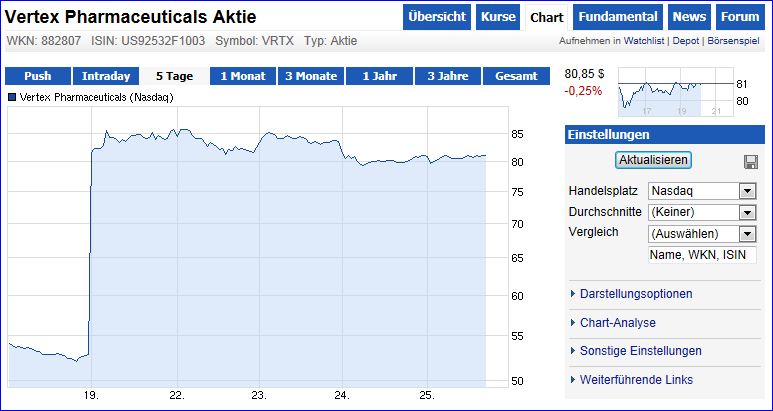773x411 pixels.
Task: Open the Depot link
Action: point(686,41)
